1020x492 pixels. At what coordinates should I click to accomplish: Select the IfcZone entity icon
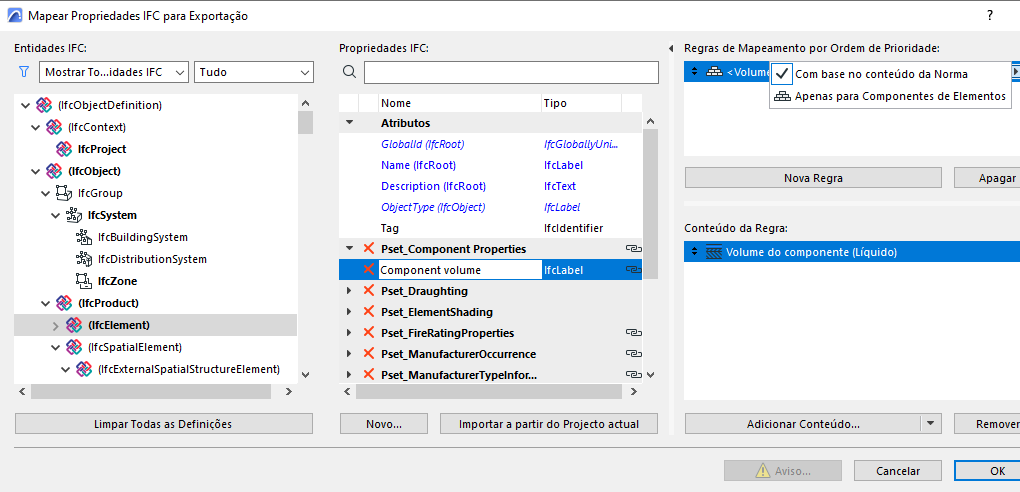85,281
